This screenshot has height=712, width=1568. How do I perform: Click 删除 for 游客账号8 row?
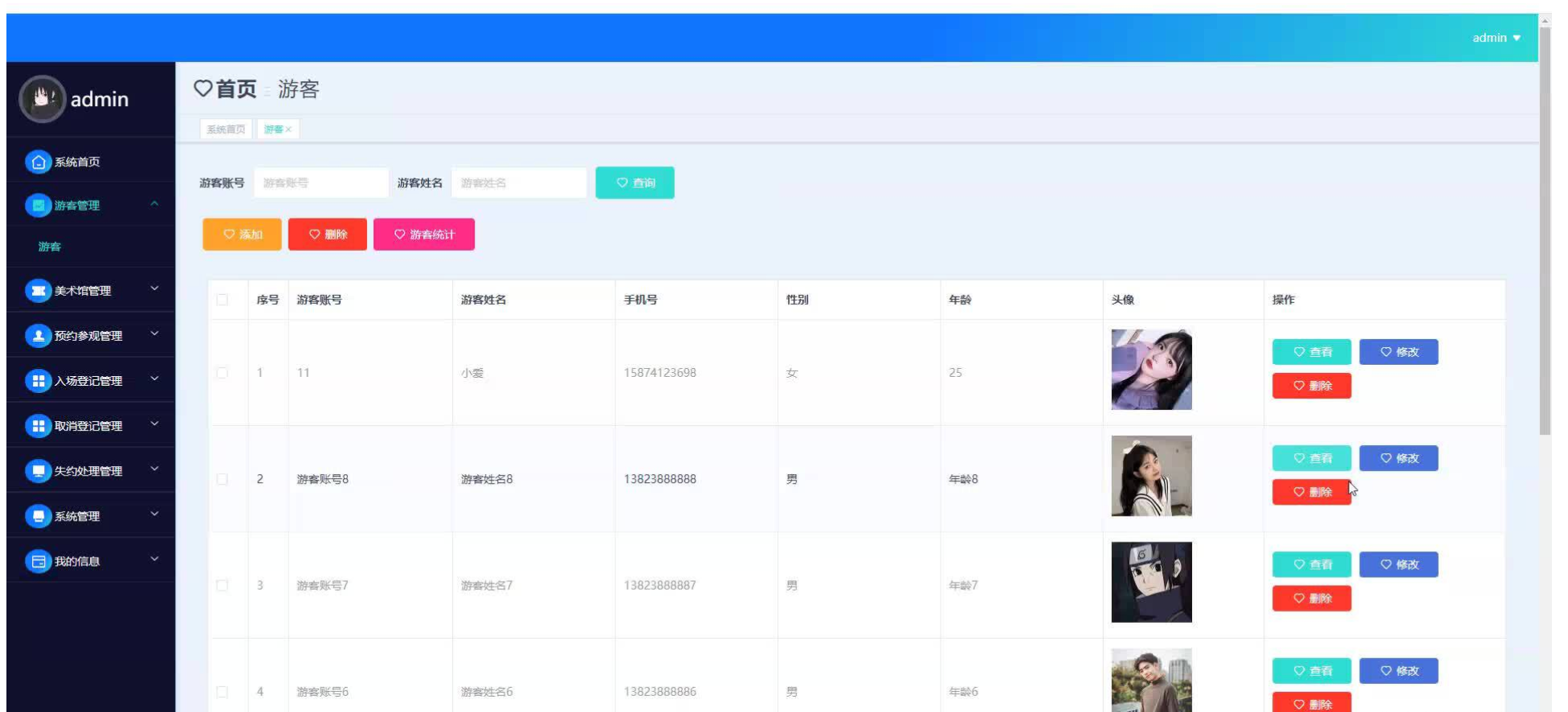tap(1312, 492)
